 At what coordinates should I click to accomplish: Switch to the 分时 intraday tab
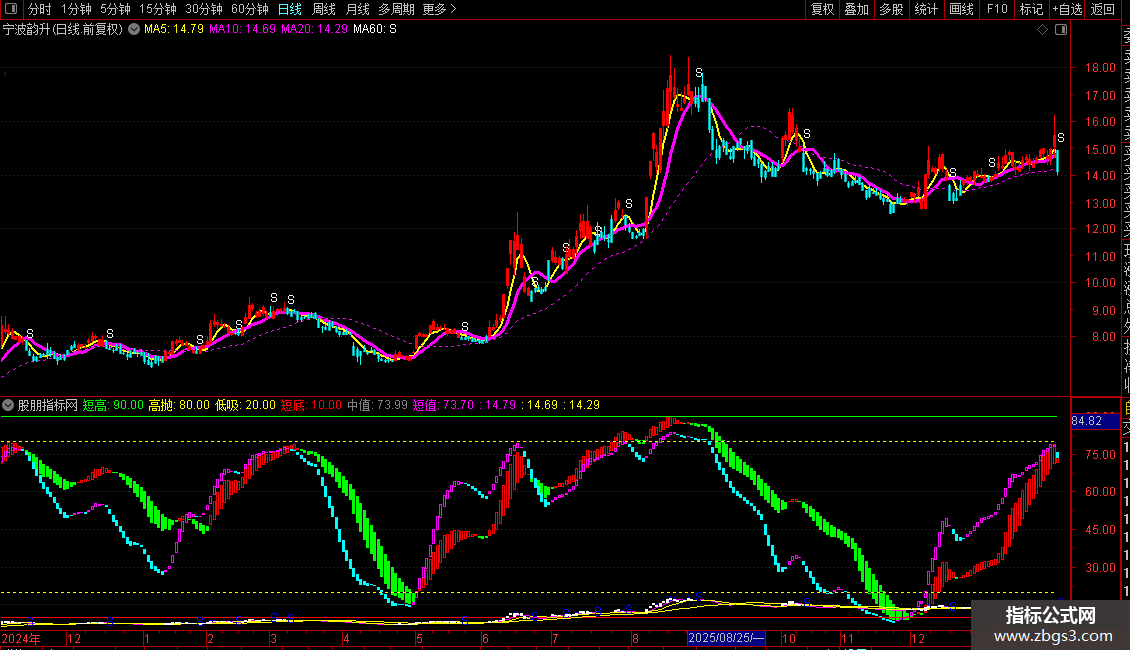39,10
